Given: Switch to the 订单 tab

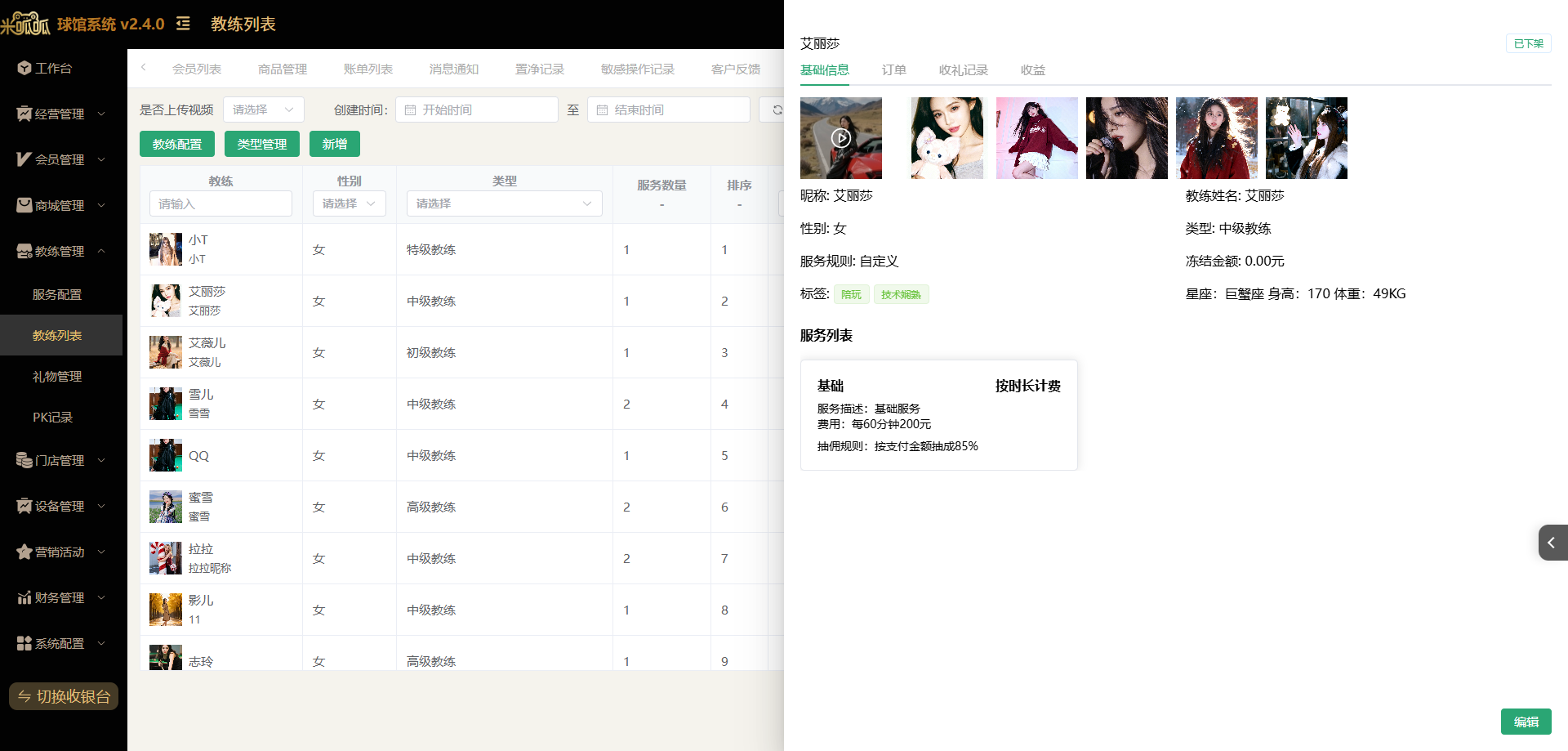Looking at the screenshot, I should pos(893,70).
